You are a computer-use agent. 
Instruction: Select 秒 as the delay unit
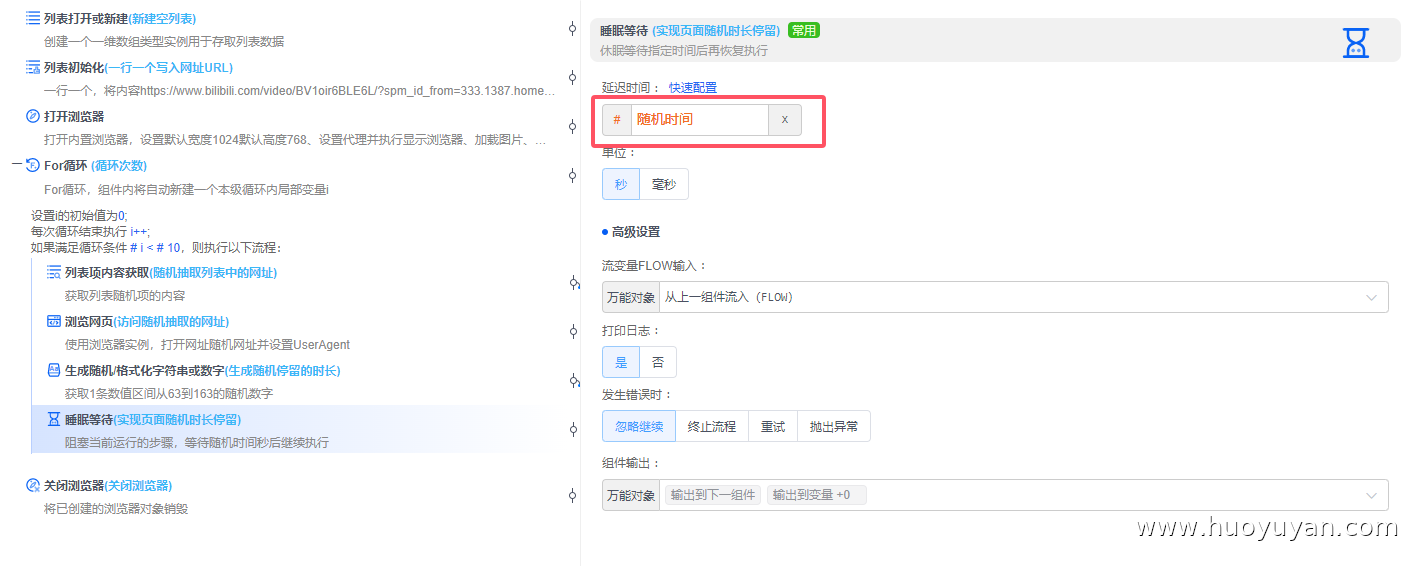tap(621, 184)
